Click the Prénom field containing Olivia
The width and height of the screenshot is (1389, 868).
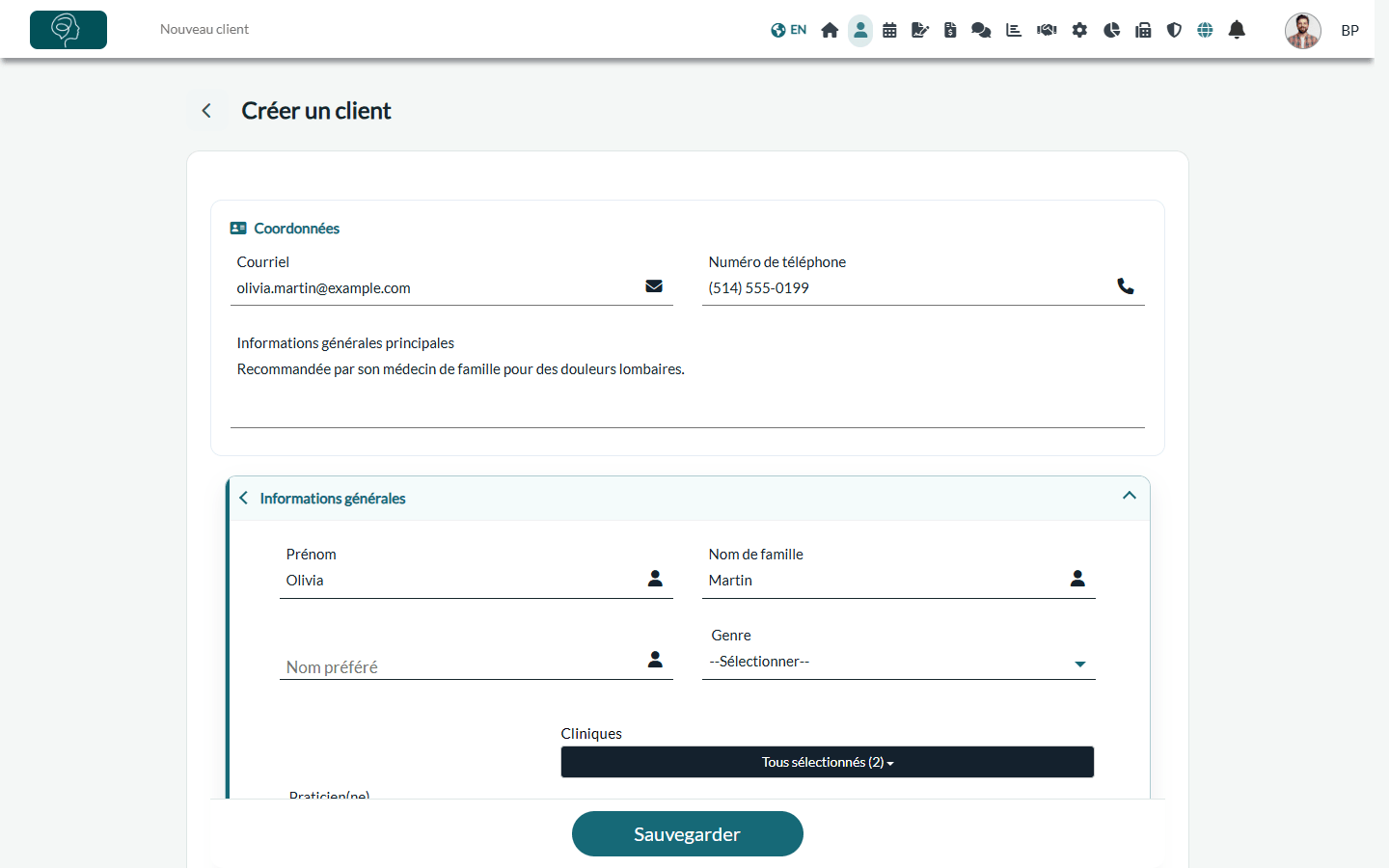pyautogui.click(x=477, y=581)
